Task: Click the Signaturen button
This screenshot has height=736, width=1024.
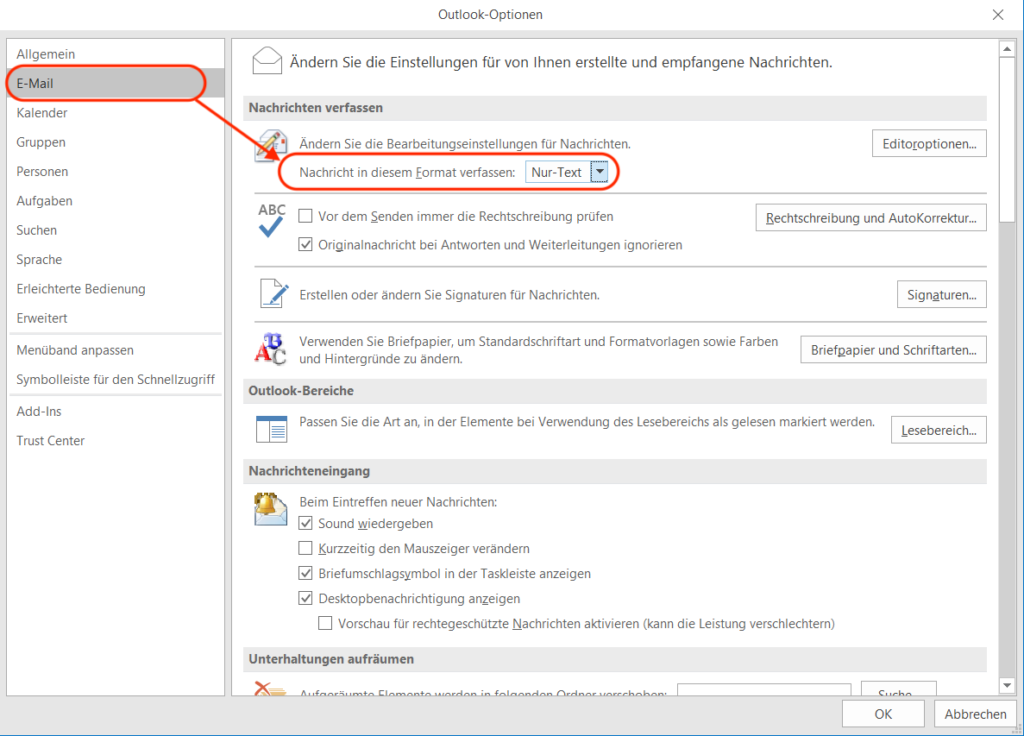Action: [941, 295]
